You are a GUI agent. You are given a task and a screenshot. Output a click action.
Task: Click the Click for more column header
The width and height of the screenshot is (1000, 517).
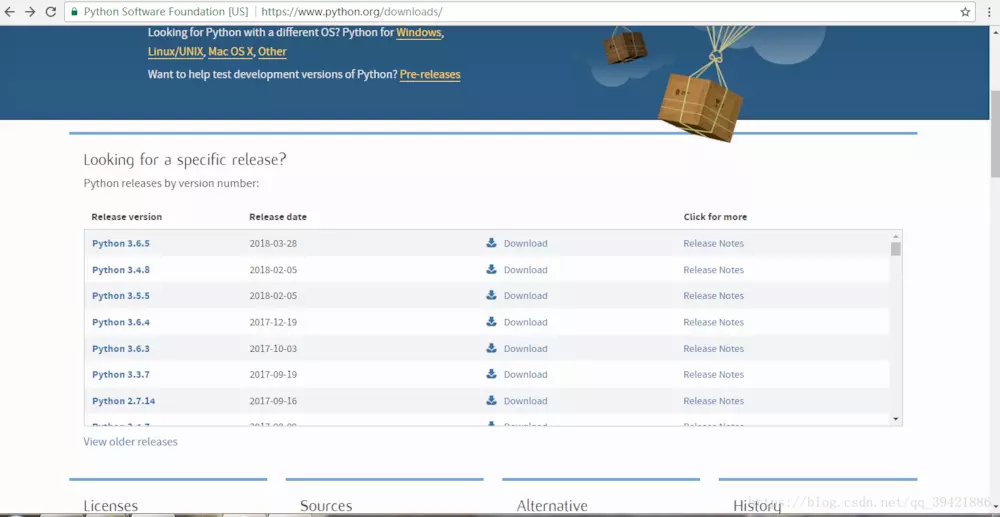[x=715, y=217]
